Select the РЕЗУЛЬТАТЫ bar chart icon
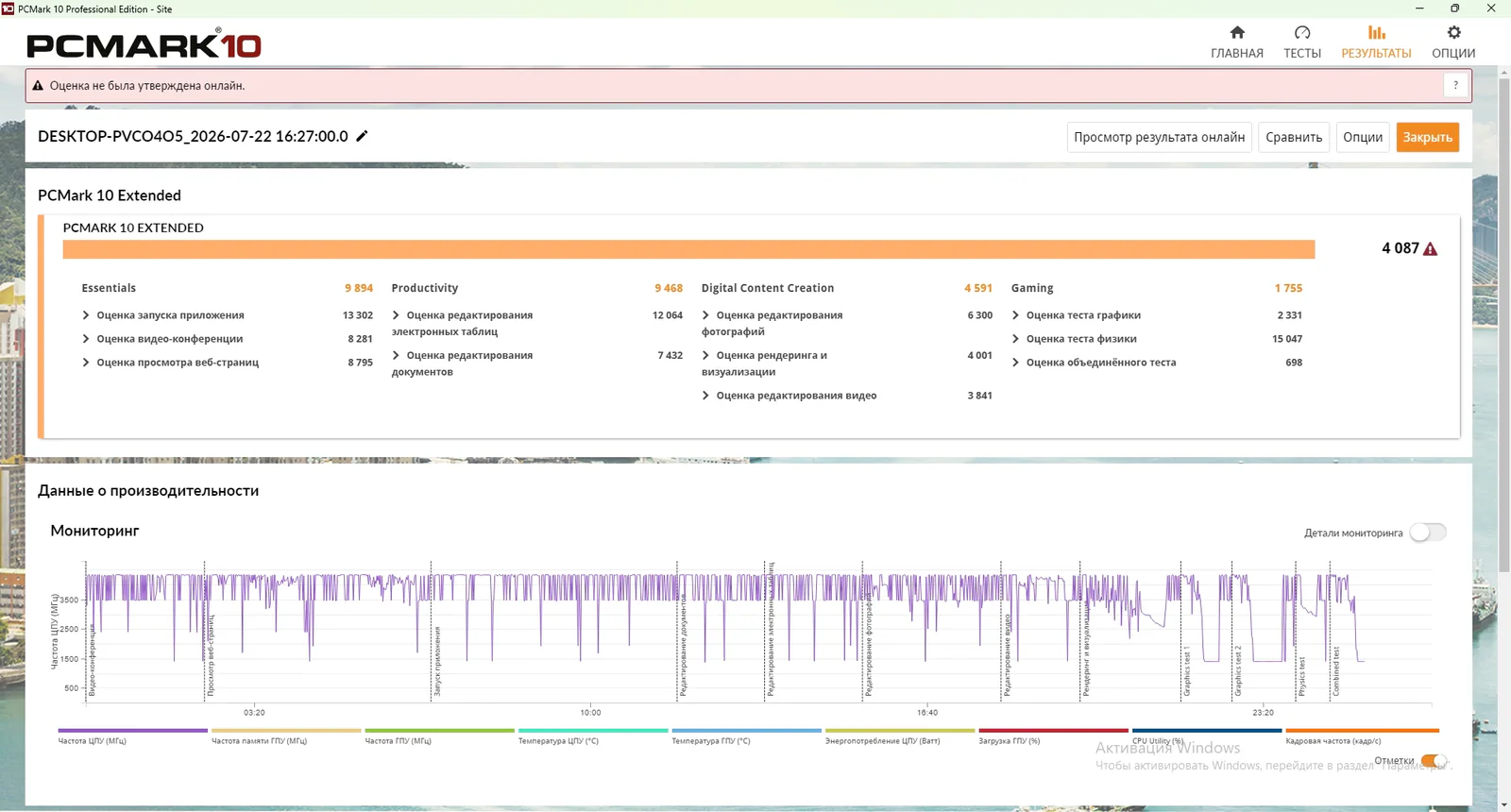The height and width of the screenshot is (812, 1511). click(1377, 33)
